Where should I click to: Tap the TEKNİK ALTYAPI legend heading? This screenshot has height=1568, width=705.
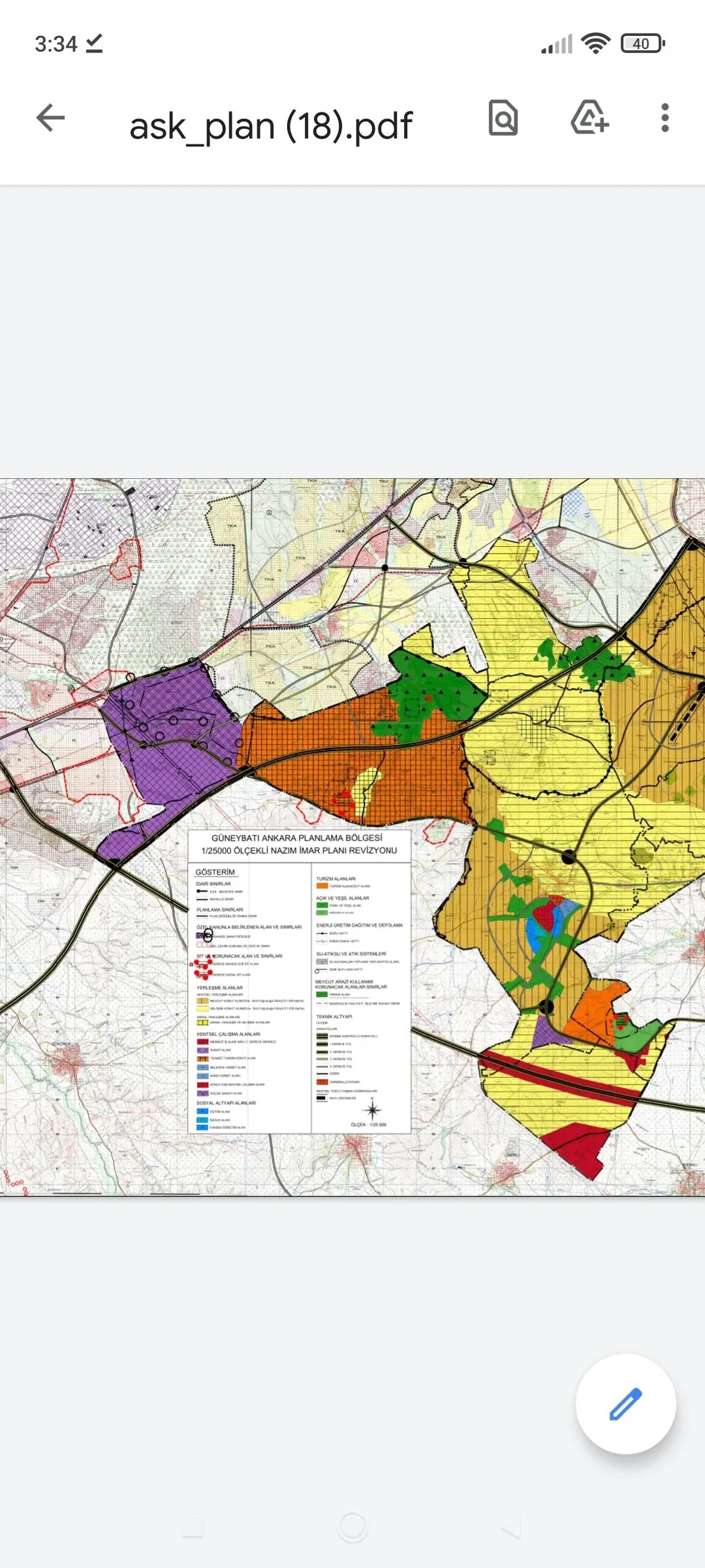click(x=334, y=1016)
